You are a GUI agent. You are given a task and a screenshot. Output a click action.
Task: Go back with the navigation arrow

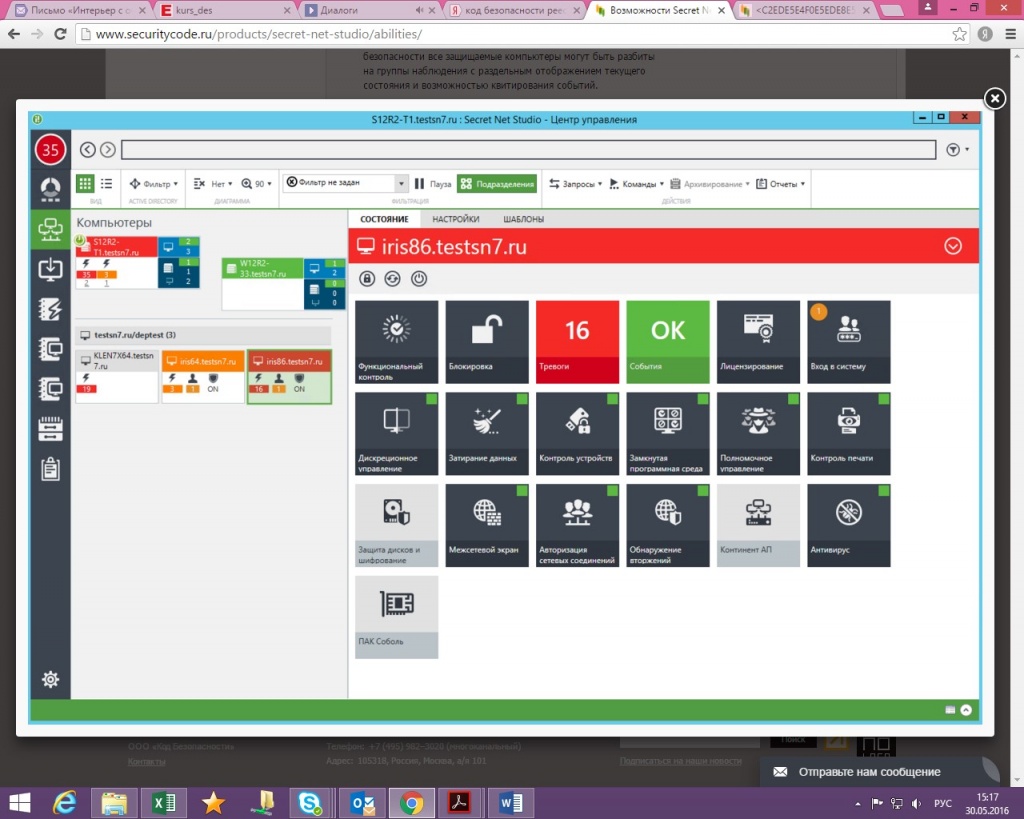[x=88, y=150]
